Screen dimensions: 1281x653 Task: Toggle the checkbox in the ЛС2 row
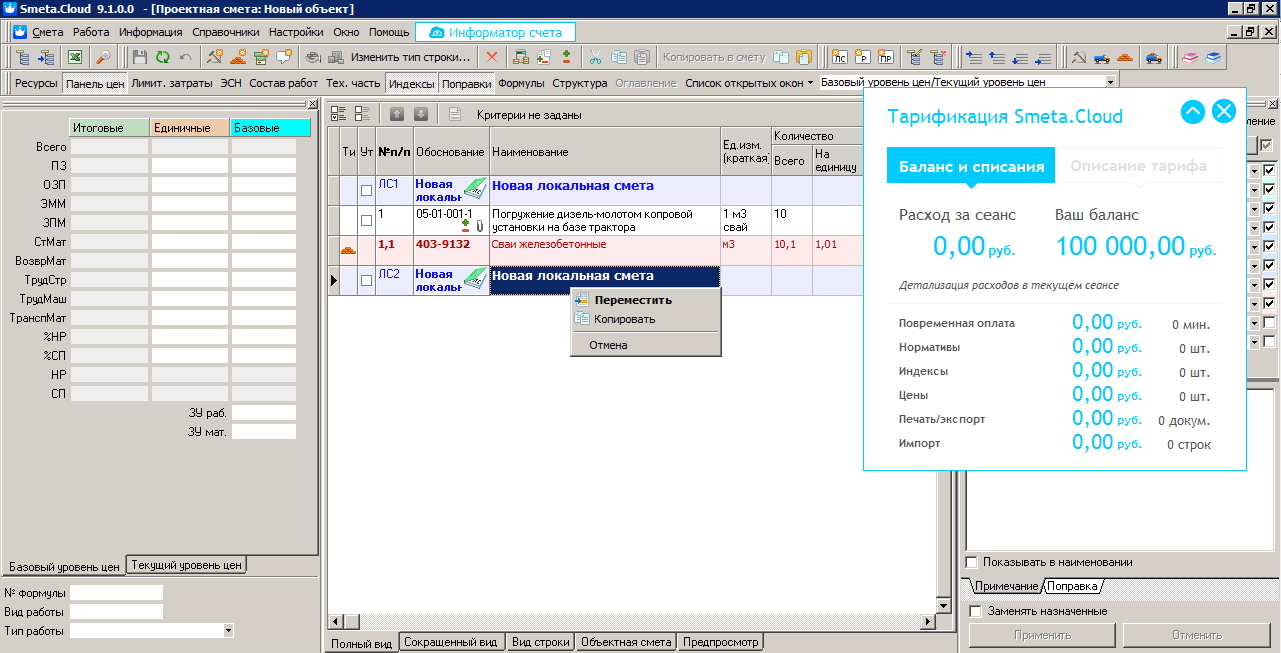pyautogui.click(x=366, y=281)
